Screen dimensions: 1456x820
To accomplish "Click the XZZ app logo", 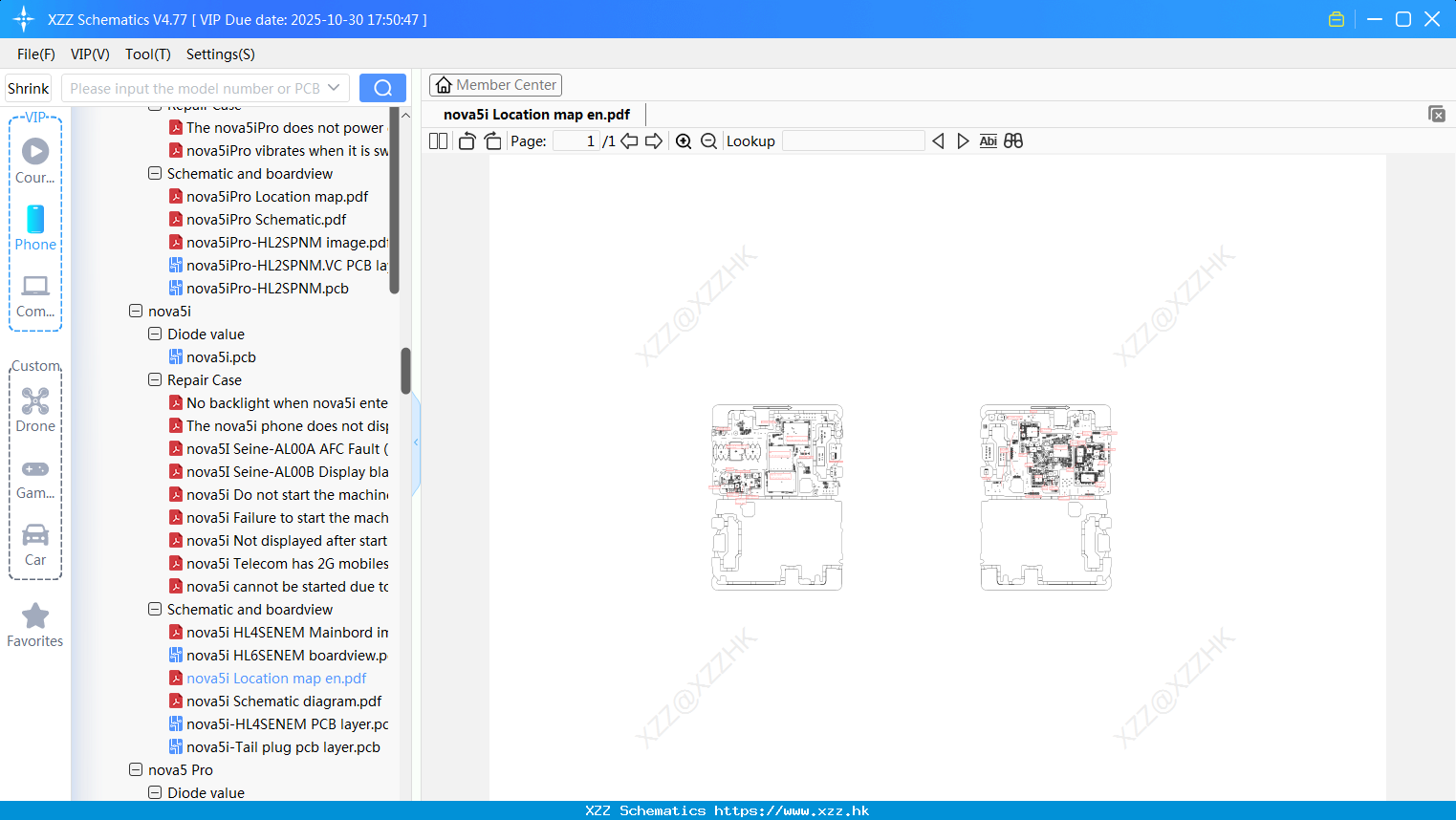I will (x=24, y=19).
